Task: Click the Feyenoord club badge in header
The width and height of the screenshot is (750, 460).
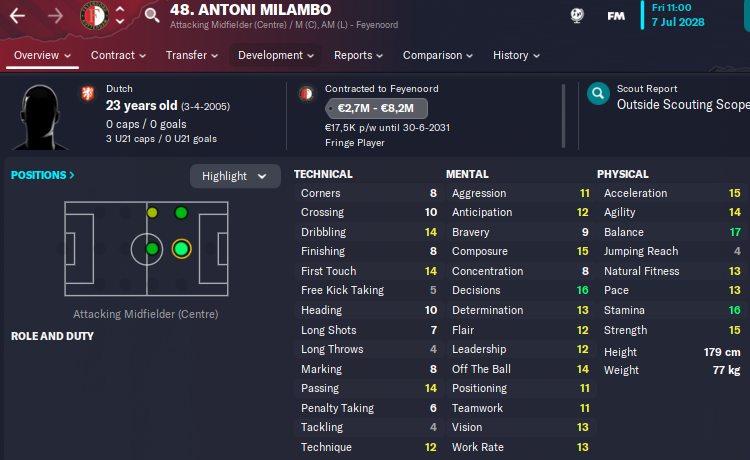Action: (x=94, y=15)
